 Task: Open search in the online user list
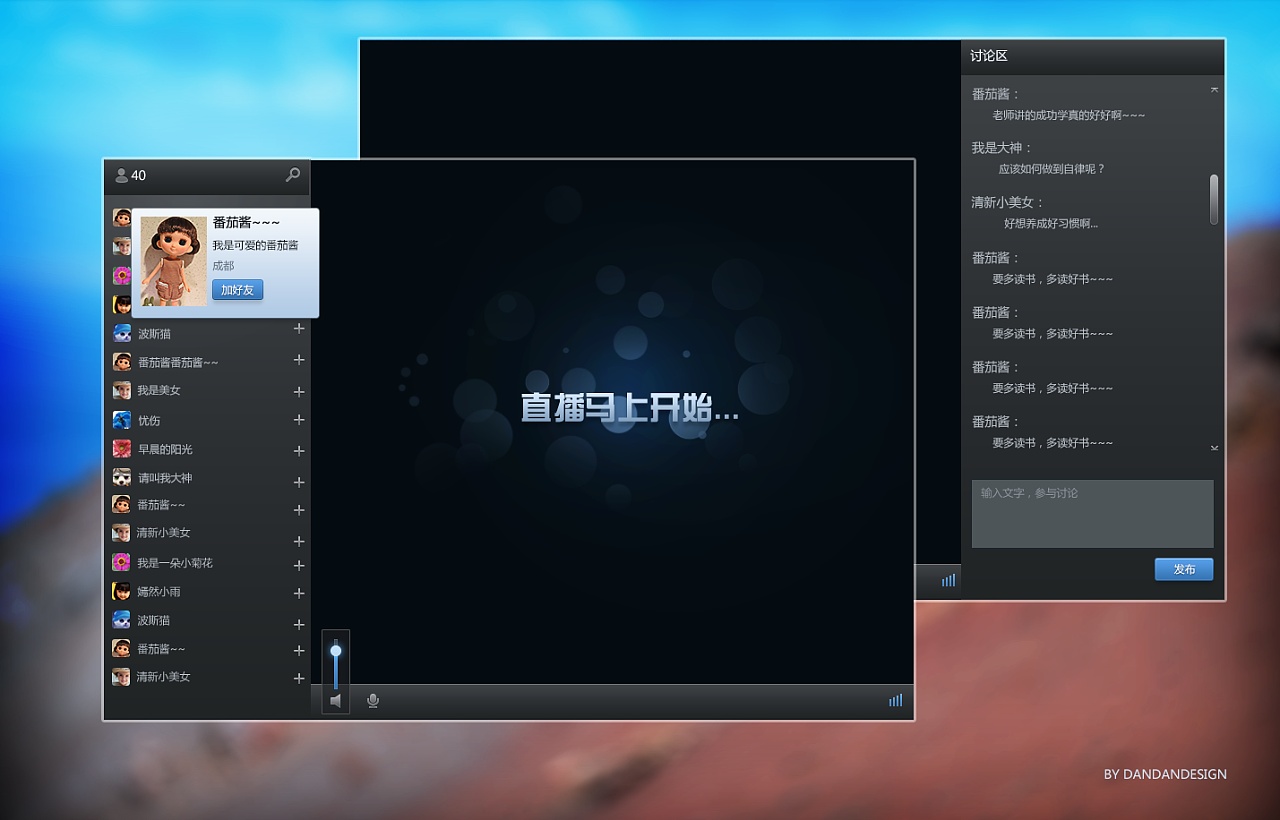coord(292,175)
